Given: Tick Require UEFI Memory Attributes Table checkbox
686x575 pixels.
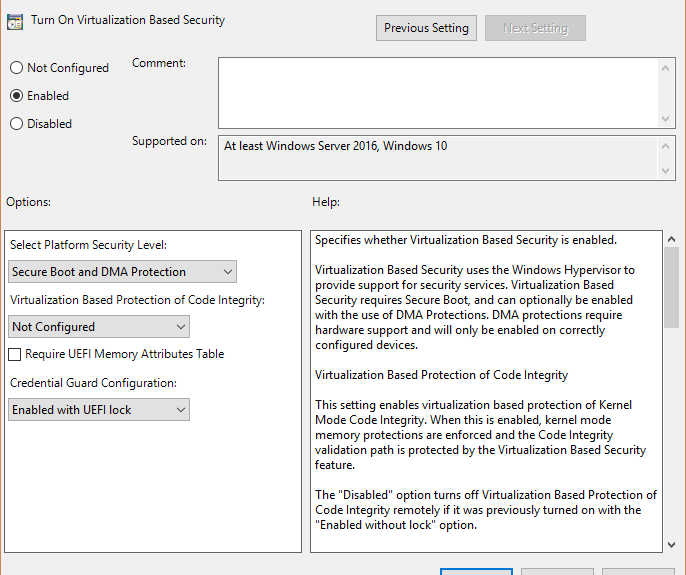Looking at the screenshot, I should coord(15,354).
